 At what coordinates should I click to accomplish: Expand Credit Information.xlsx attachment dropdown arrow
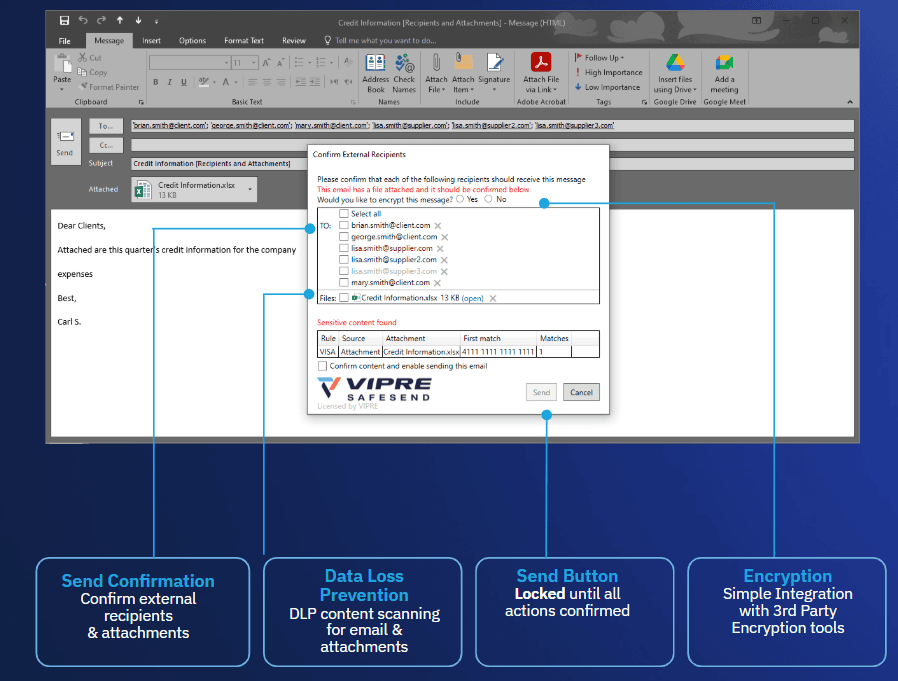coord(250,189)
